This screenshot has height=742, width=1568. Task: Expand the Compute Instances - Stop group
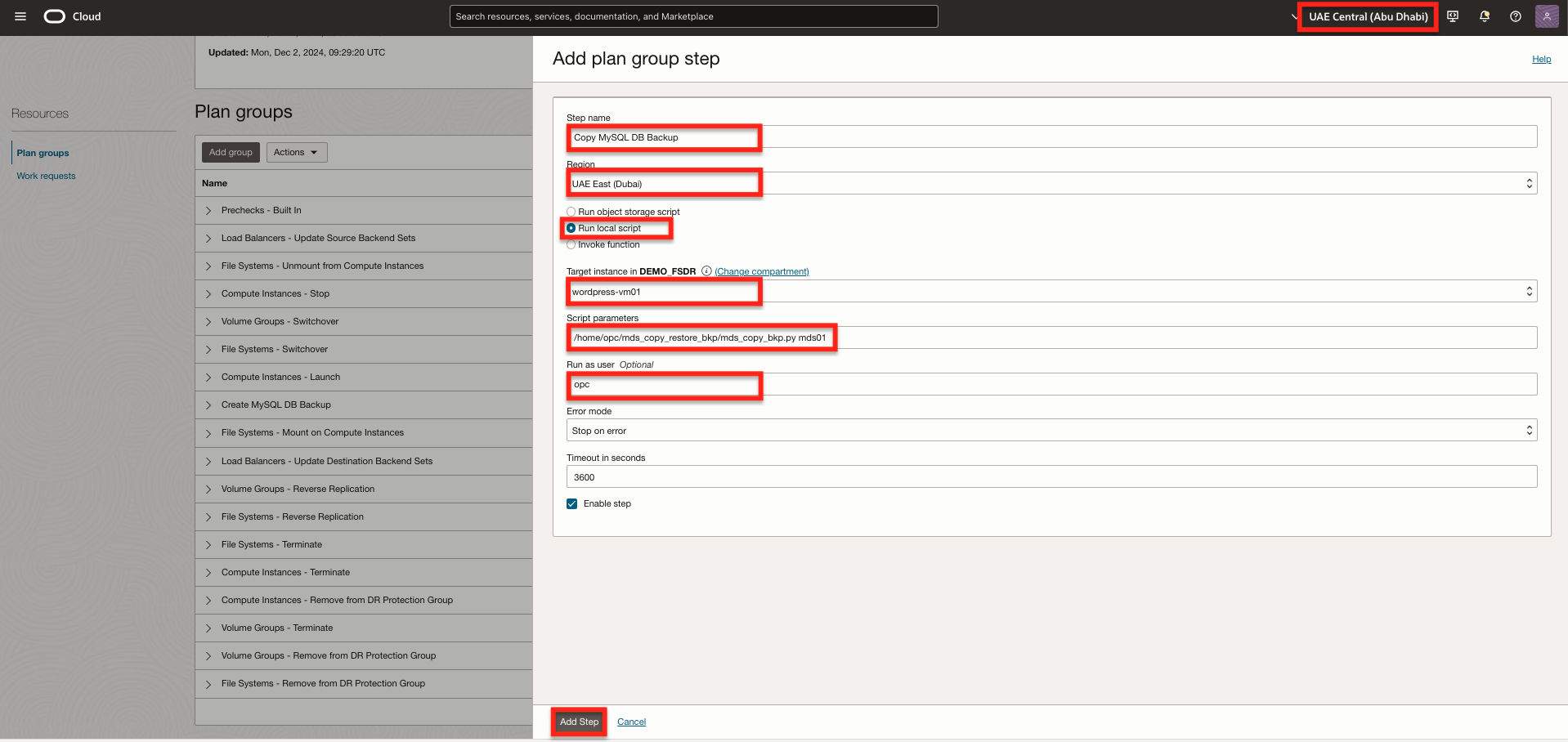208,294
